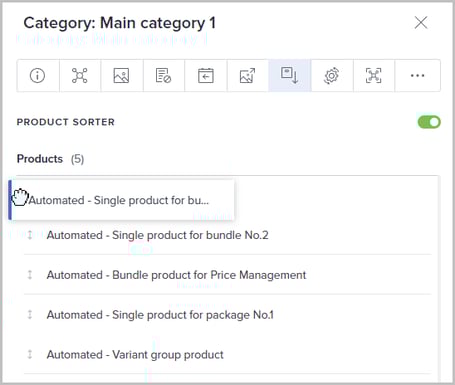Image resolution: width=455 pixels, height=385 pixels.
Task: Open the gear settings icon tab
Action: 332,76
